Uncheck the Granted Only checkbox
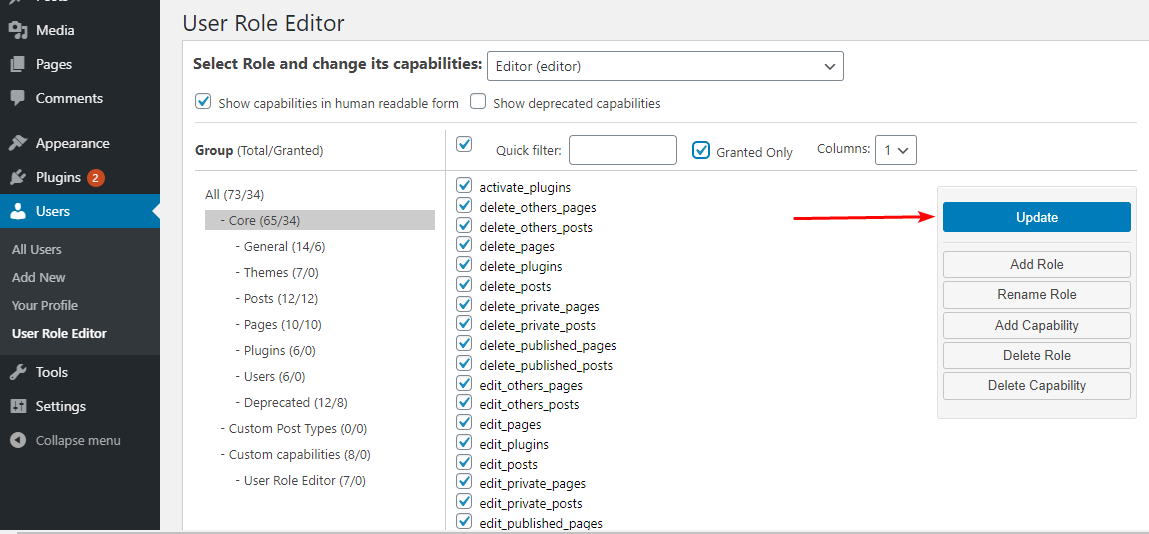Viewport: 1149px width, 534px height. [x=701, y=150]
